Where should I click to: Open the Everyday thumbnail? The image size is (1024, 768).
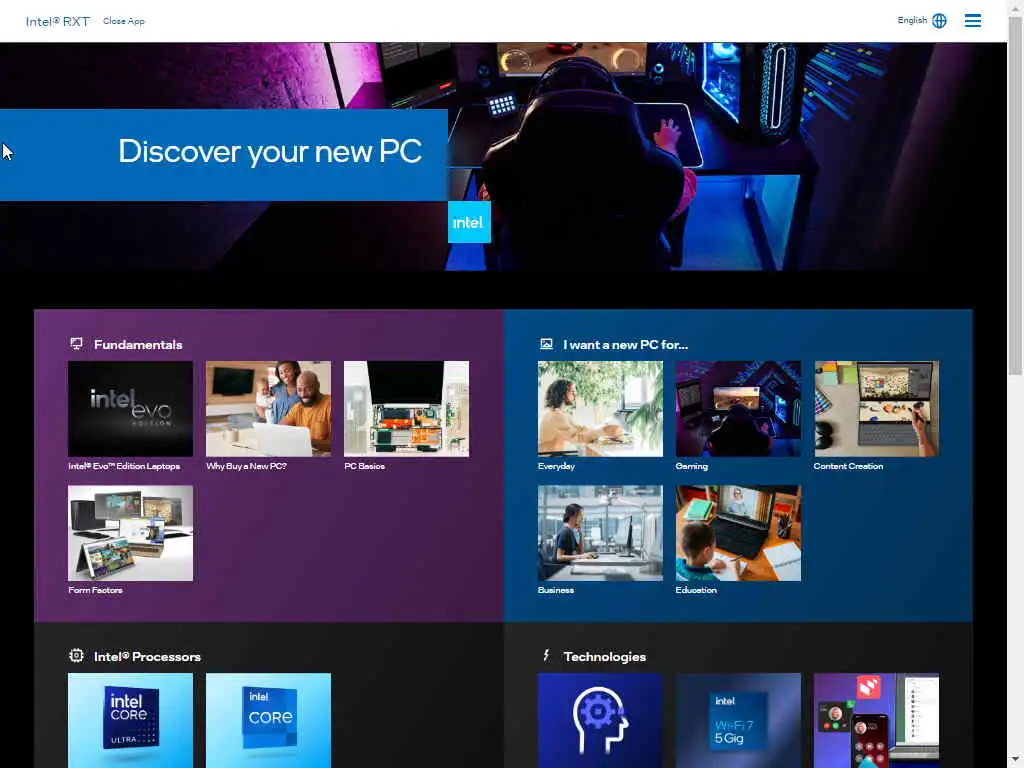pos(600,409)
